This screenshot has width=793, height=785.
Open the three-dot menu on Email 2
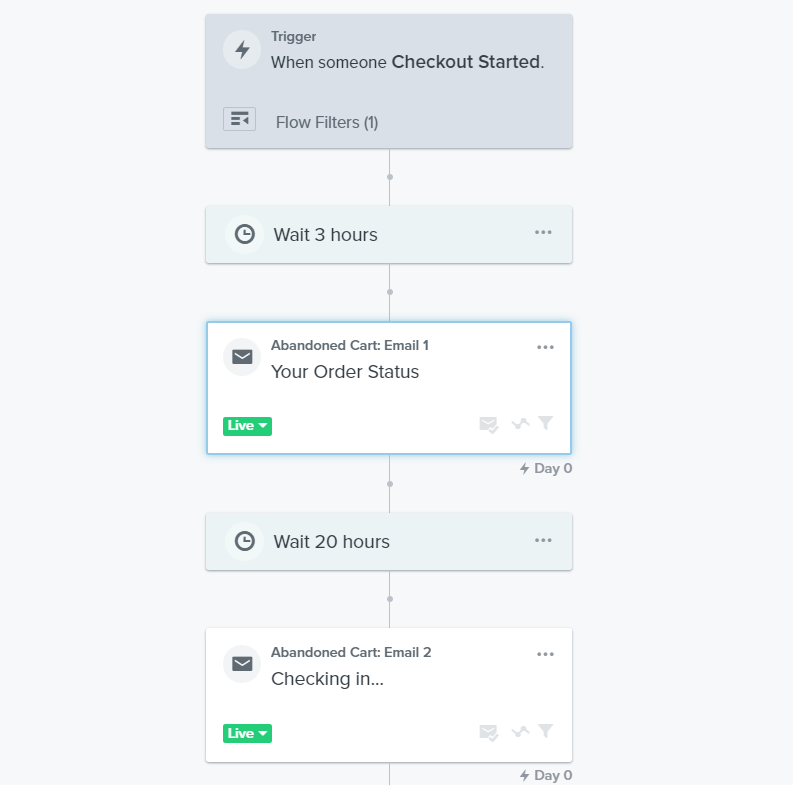(x=545, y=654)
